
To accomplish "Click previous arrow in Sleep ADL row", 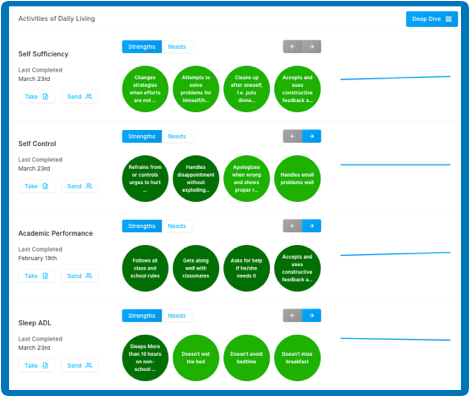I will (293, 316).
